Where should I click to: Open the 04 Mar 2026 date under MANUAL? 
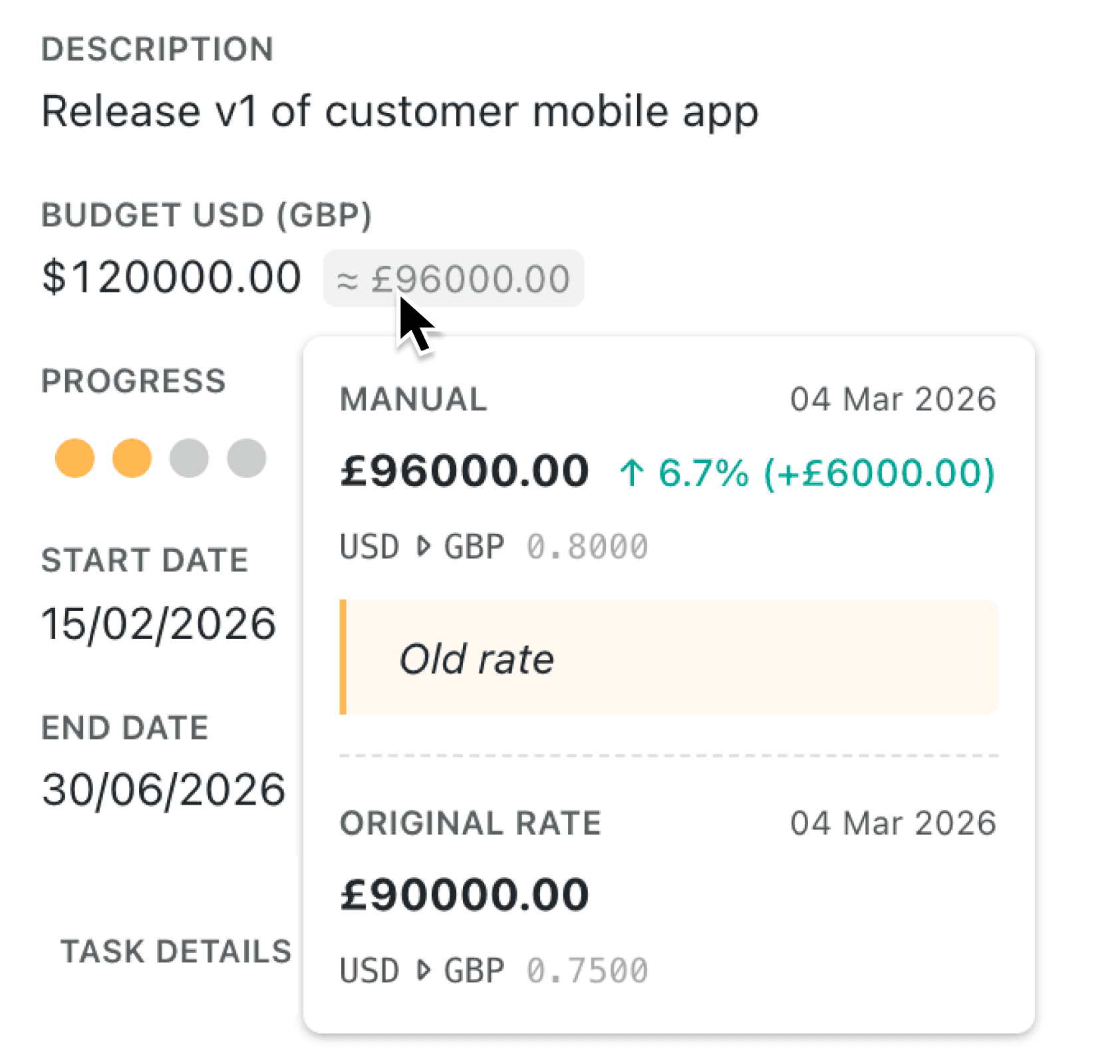[894, 398]
